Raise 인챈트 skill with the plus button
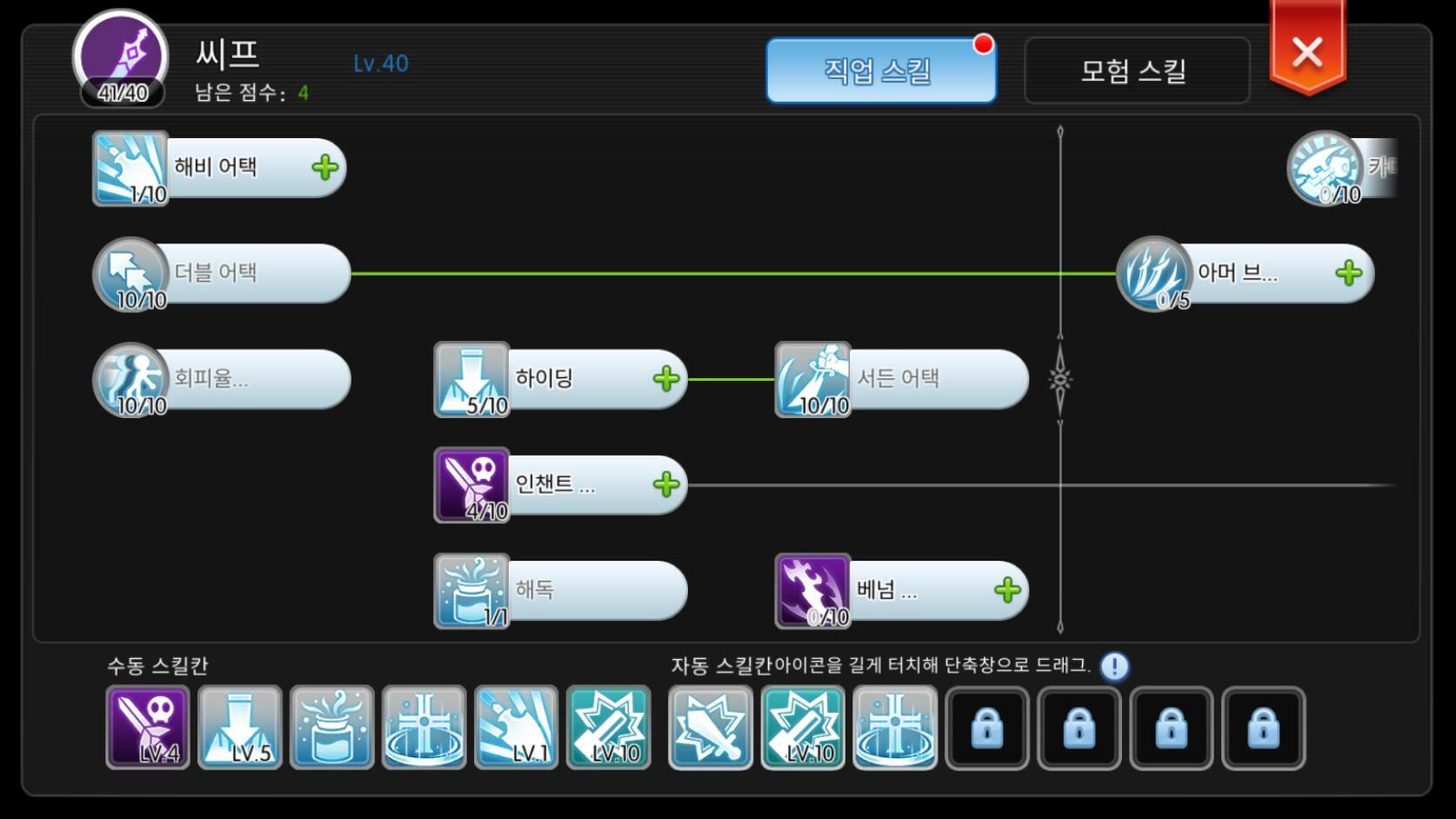The image size is (1456, 819). click(666, 484)
